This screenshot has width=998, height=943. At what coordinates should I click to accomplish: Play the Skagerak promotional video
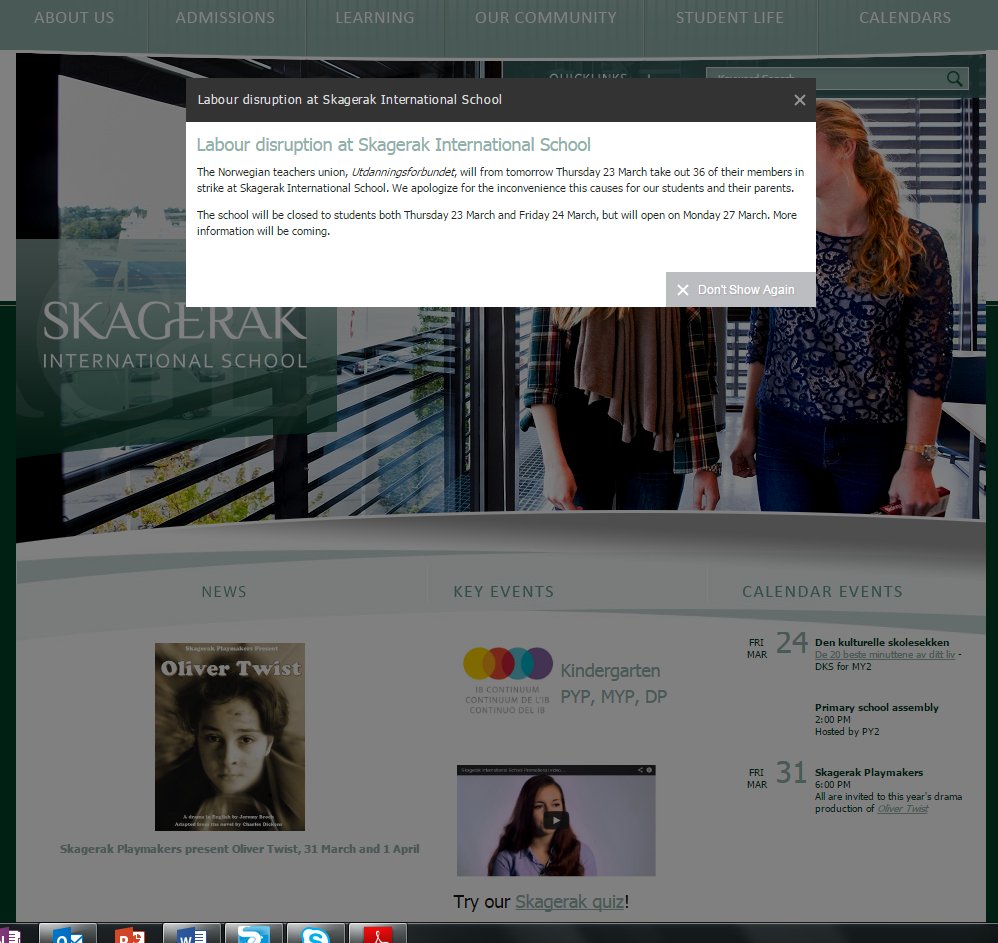(556, 820)
